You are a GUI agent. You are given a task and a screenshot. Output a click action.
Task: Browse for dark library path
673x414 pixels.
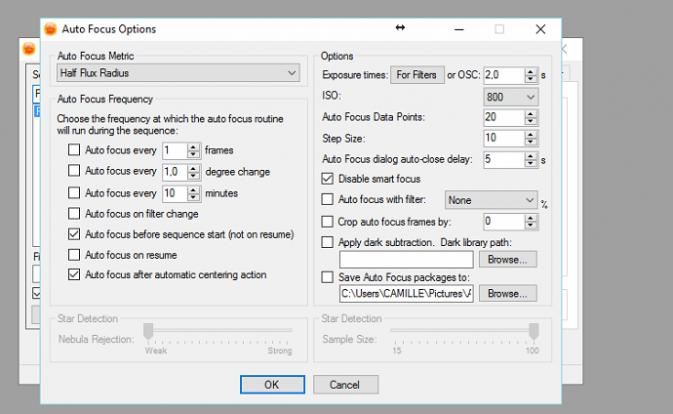(x=508, y=260)
